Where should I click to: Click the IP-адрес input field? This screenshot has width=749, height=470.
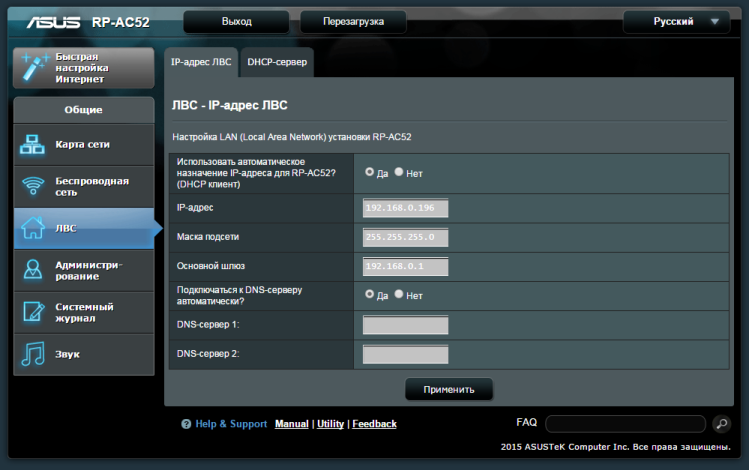[x=406, y=208]
